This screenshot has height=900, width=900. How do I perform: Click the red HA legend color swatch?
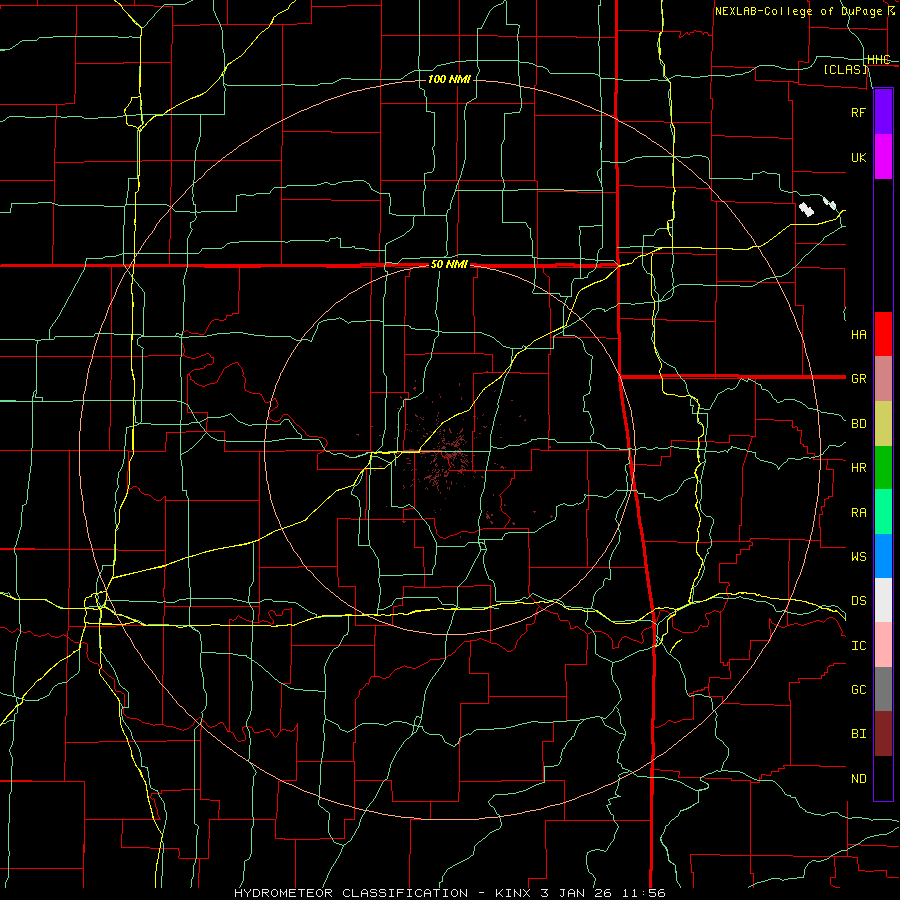[x=883, y=334]
